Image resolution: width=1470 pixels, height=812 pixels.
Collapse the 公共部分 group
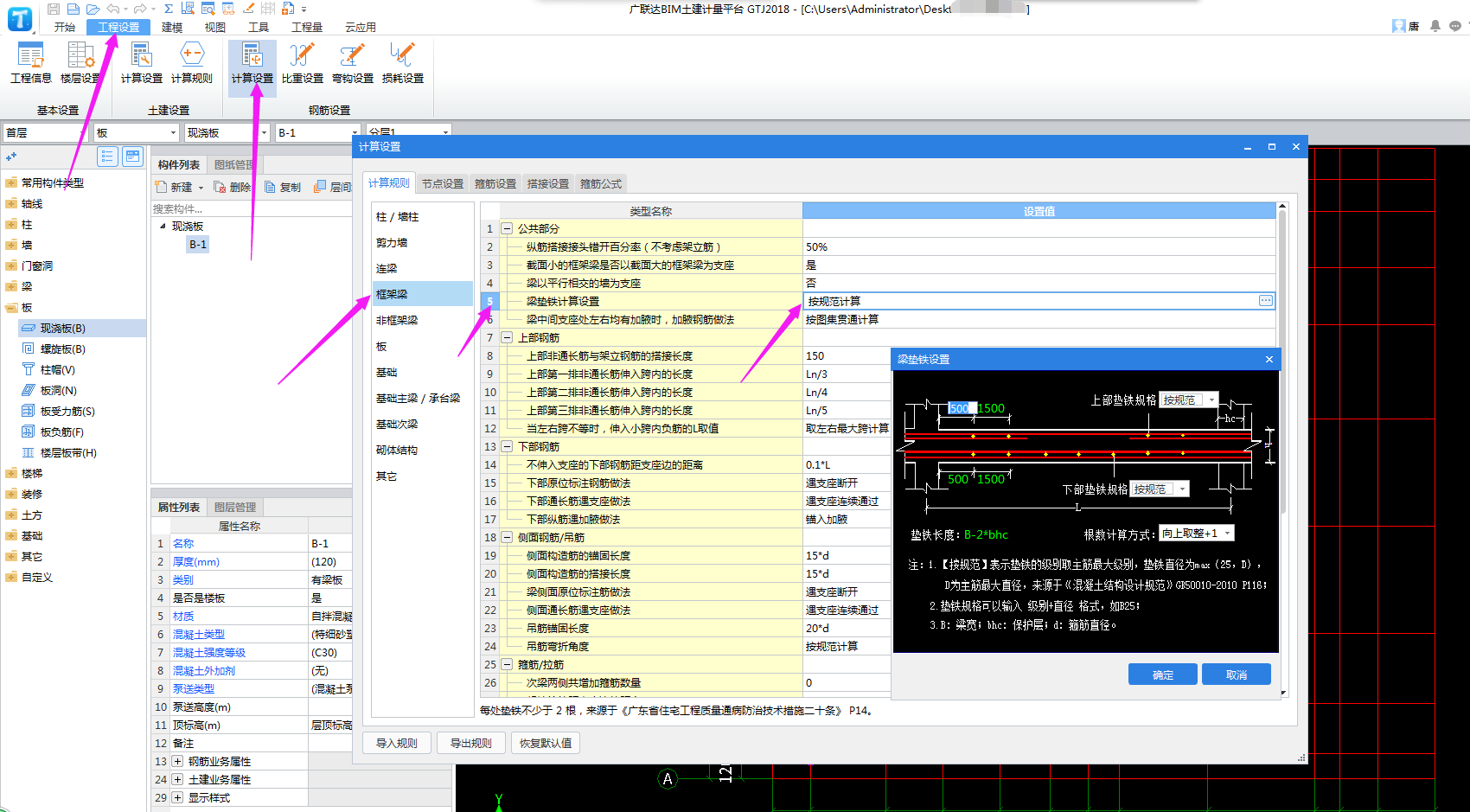click(x=508, y=229)
